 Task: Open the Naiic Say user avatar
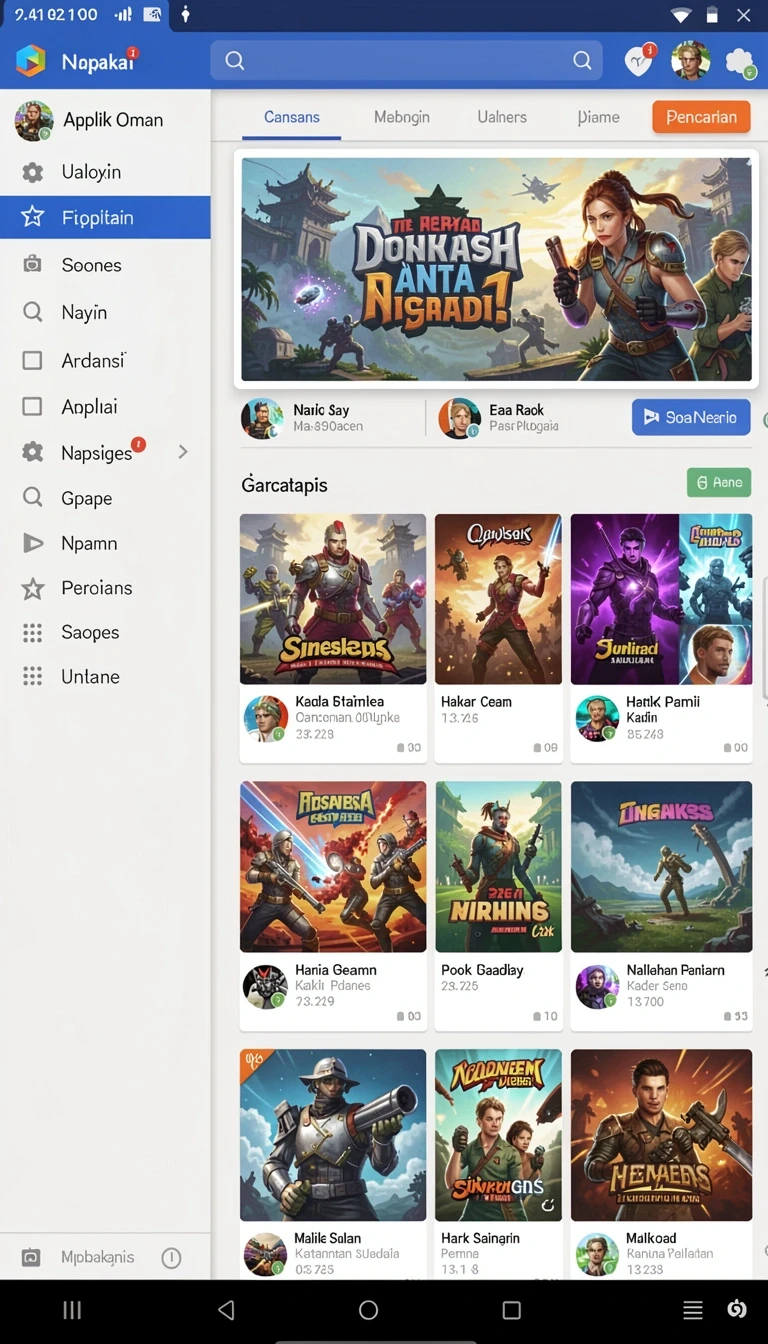pos(262,418)
